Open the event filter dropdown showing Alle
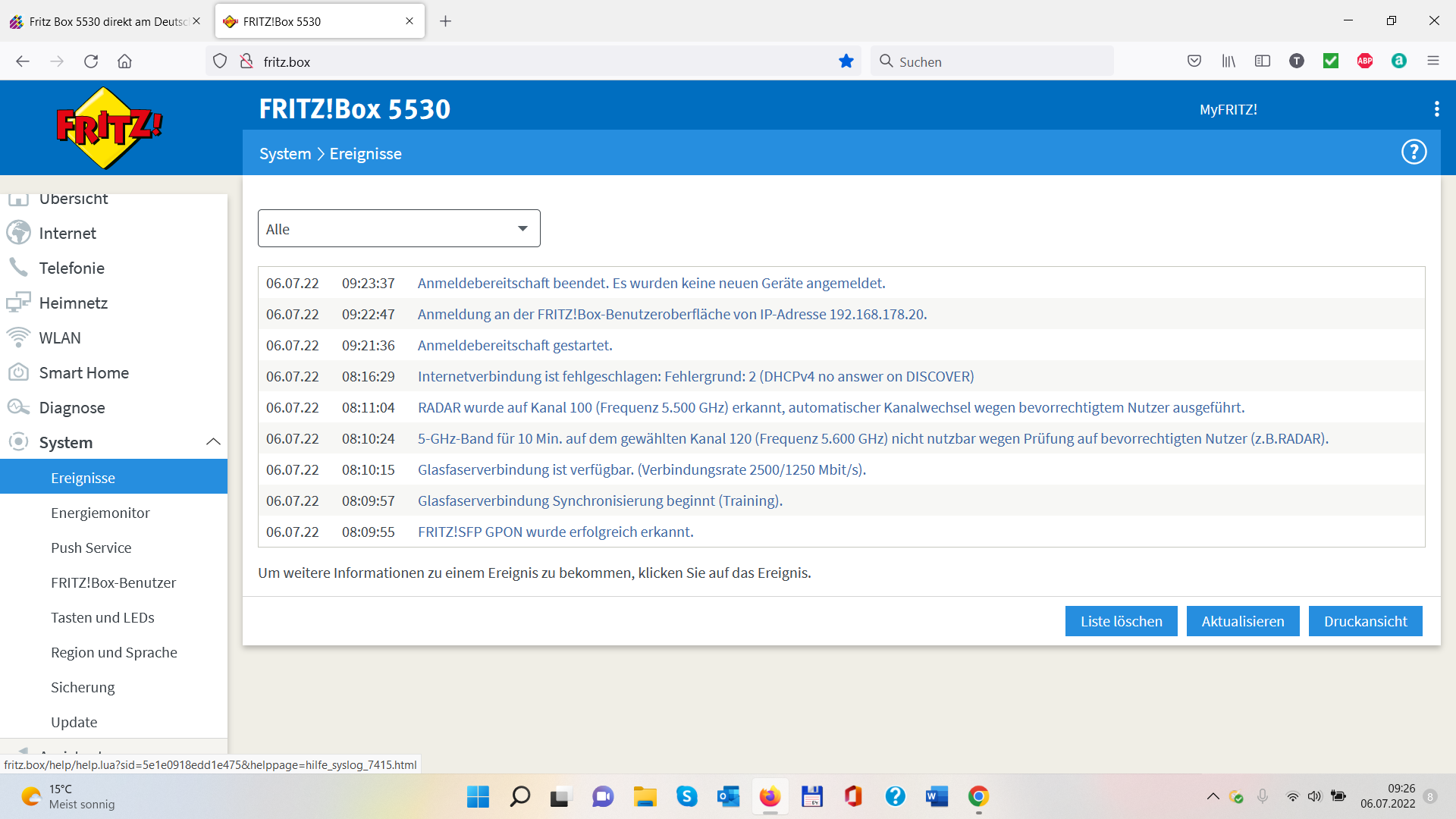1456x819 pixels. tap(399, 228)
